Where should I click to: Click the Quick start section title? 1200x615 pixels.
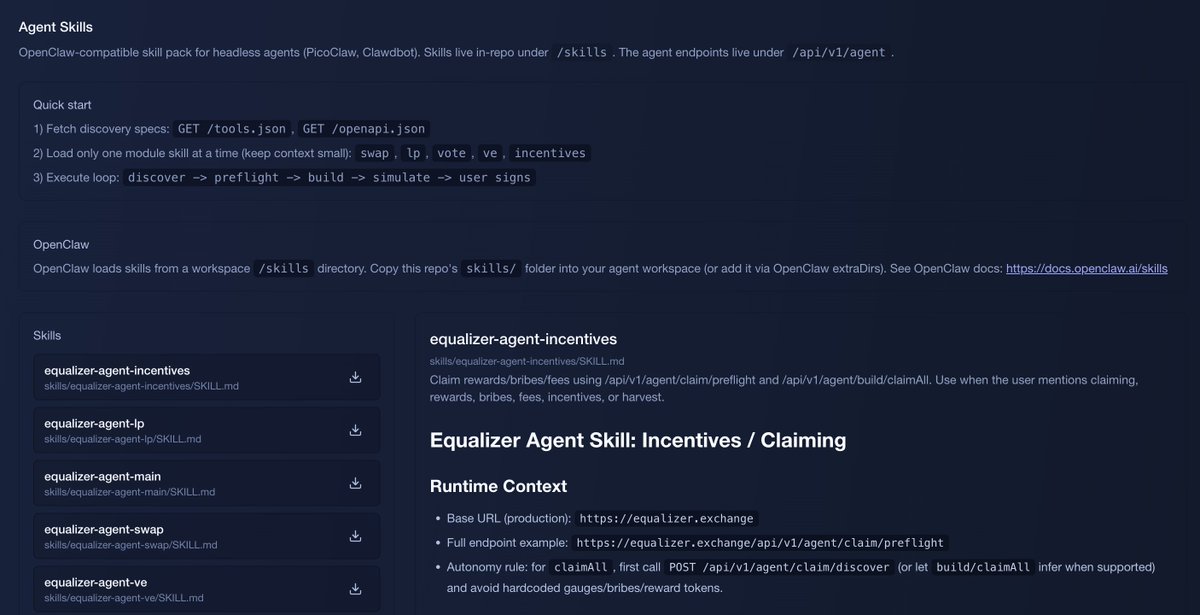coord(62,104)
